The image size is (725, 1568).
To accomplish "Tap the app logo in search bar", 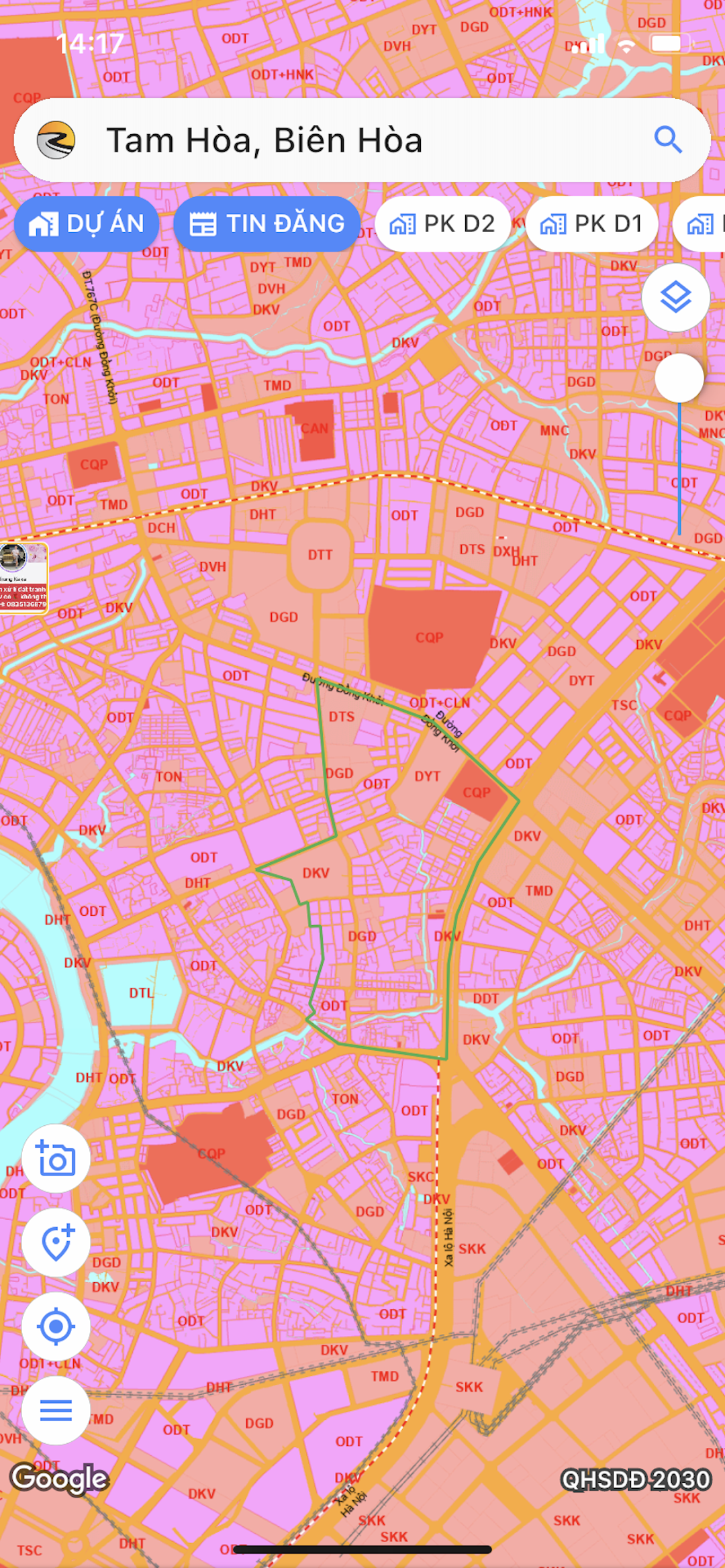I will point(56,140).
